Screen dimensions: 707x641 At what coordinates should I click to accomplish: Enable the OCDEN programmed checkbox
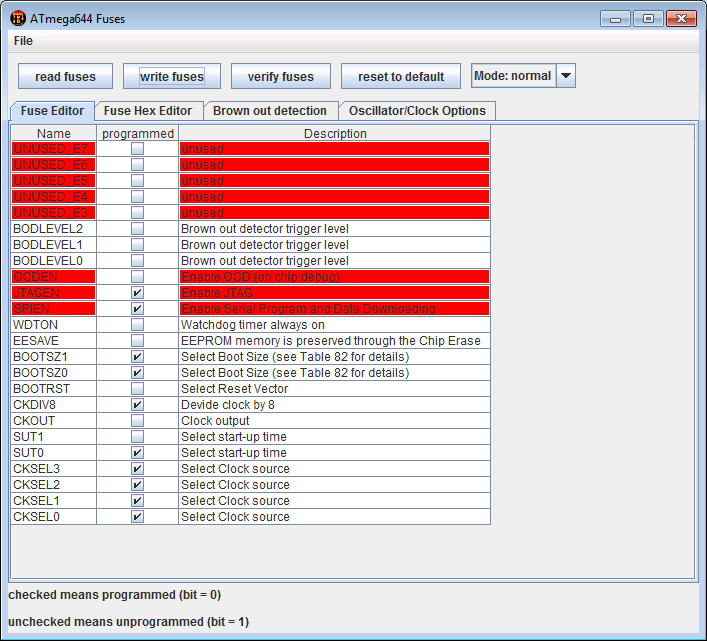click(138, 277)
